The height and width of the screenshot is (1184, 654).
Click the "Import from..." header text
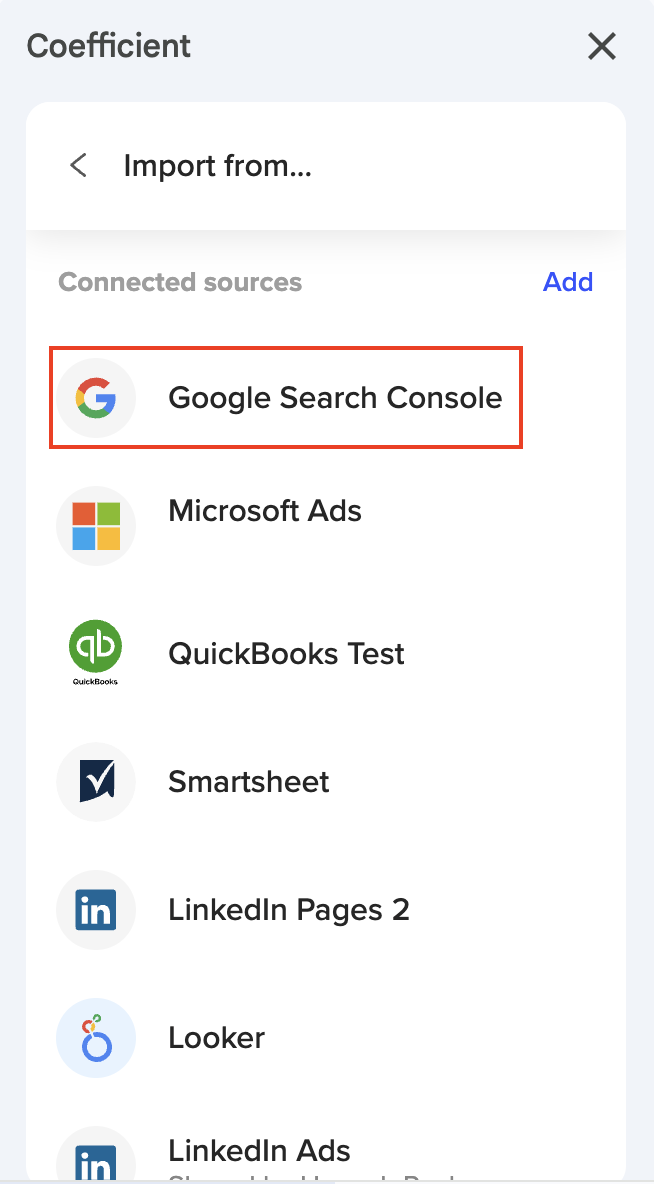tap(218, 166)
